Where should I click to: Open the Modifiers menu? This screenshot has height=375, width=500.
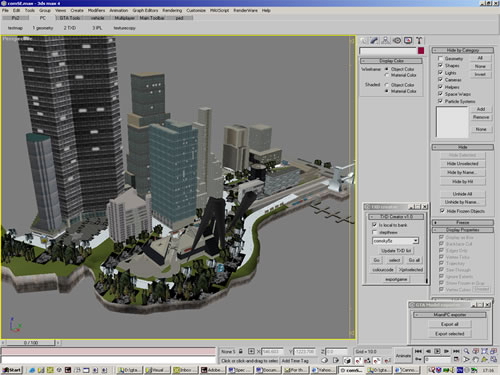click(96, 10)
